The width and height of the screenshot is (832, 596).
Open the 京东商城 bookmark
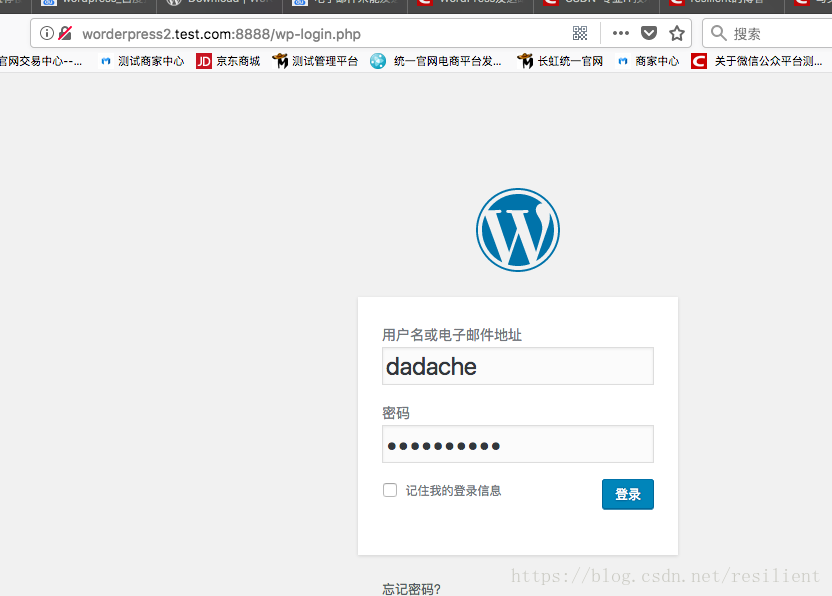[x=228, y=62]
